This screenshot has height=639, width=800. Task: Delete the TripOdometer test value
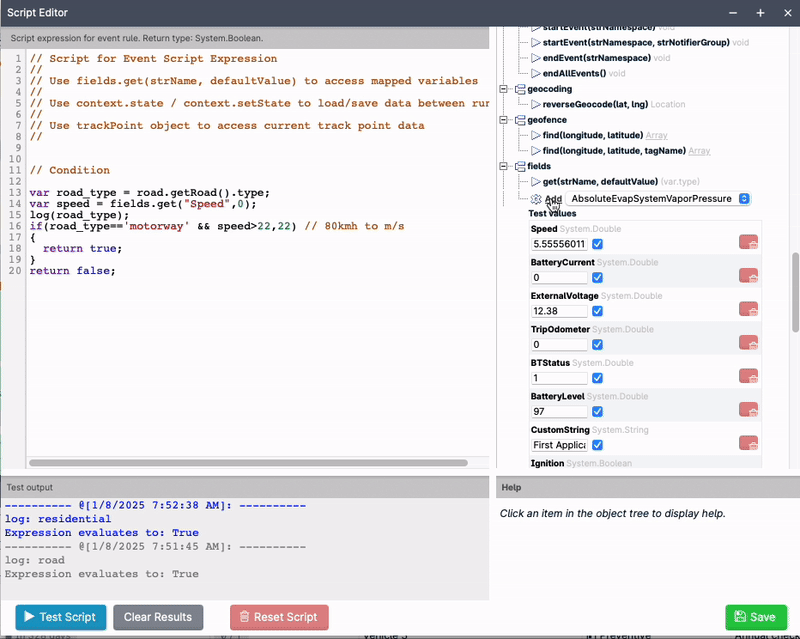point(748,343)
